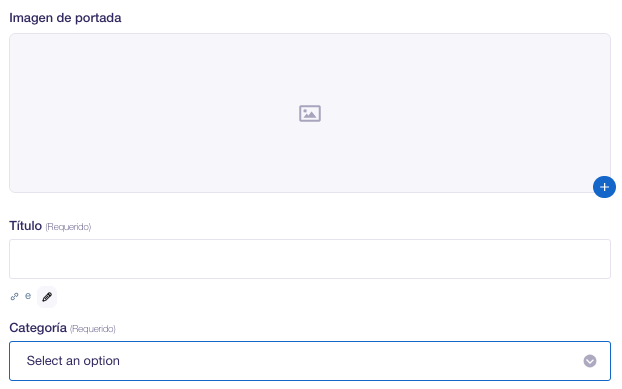Click the "Select an option" placeholder text
Screen dimensions: 622x389
pyautogui.click(x=73, y=361)
